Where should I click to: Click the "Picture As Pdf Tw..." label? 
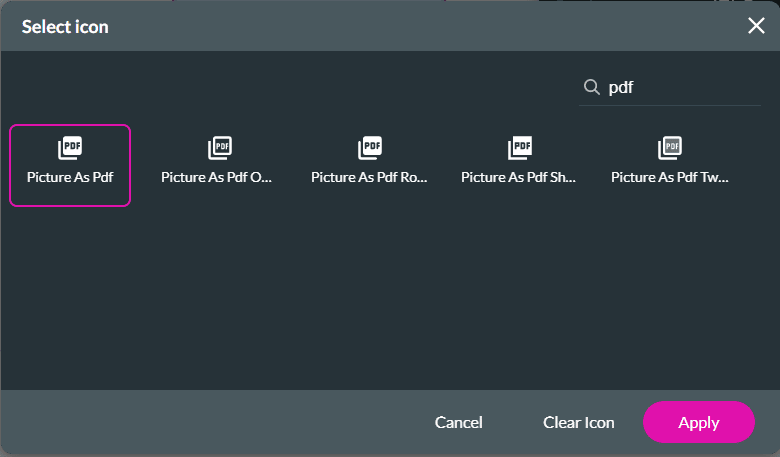click(x=670, y=177)
